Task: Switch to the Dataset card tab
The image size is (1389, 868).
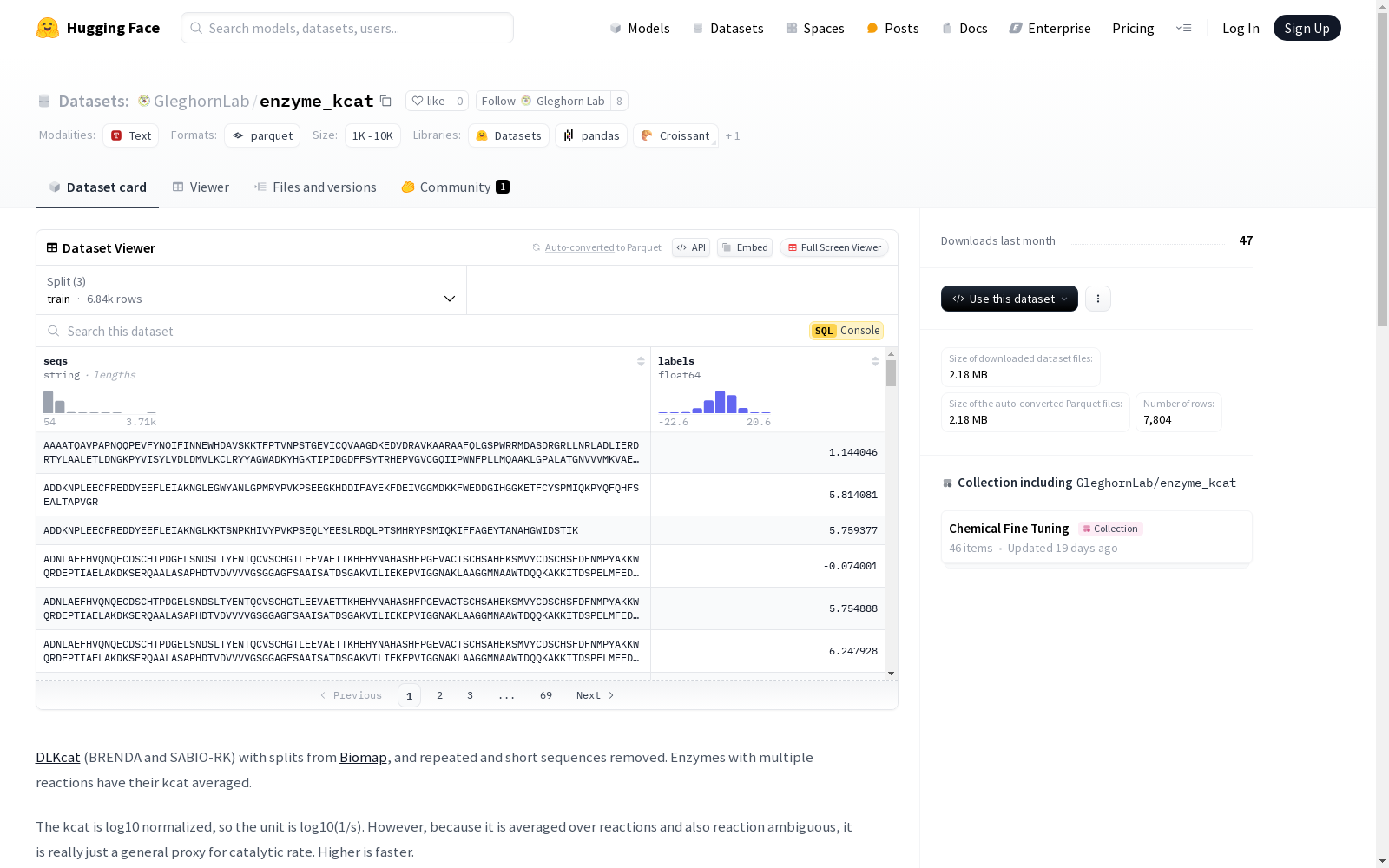Action: (x=97, y=187)
